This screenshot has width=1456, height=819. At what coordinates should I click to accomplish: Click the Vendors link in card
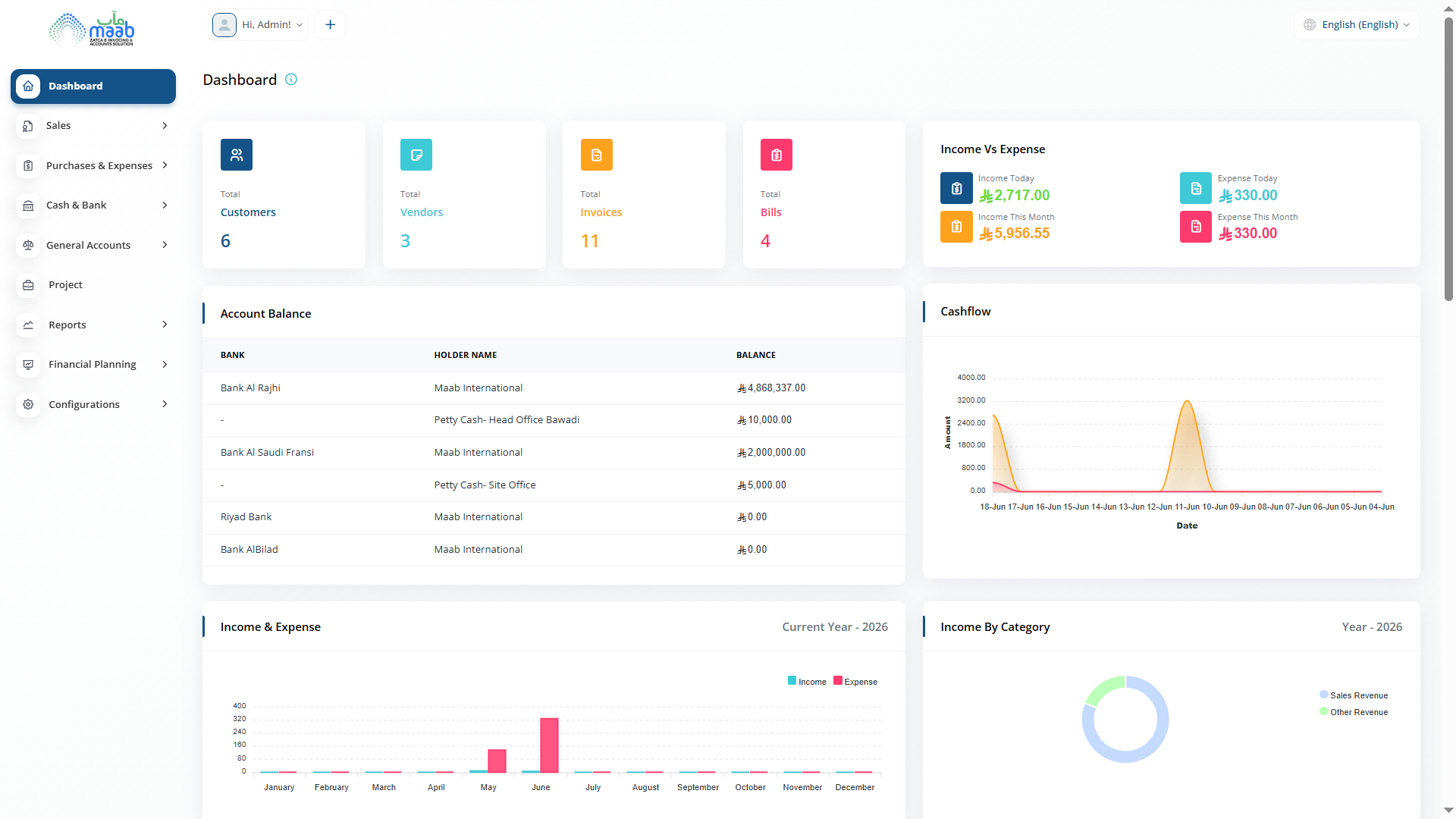tap(422, 213)
